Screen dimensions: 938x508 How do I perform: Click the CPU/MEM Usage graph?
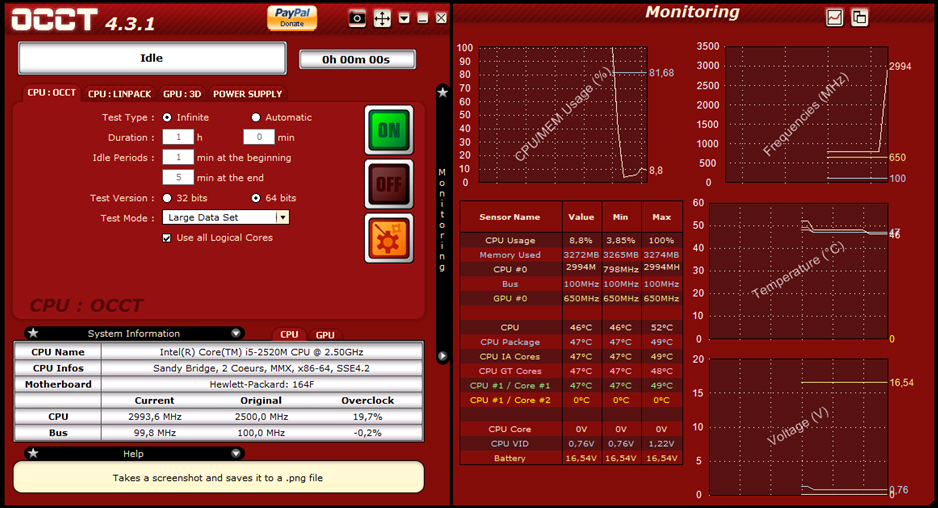pyautogui.click(x=563, y=115)
